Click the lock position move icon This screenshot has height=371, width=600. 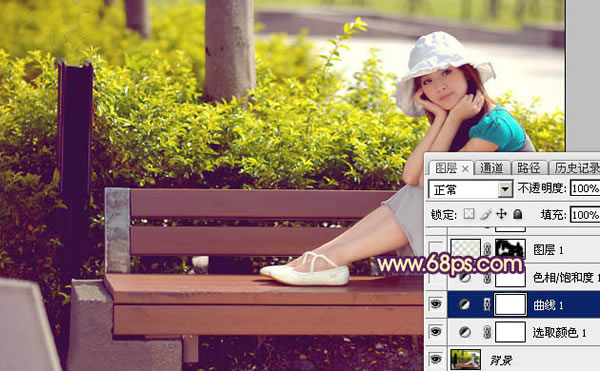[x=501, y=214]
